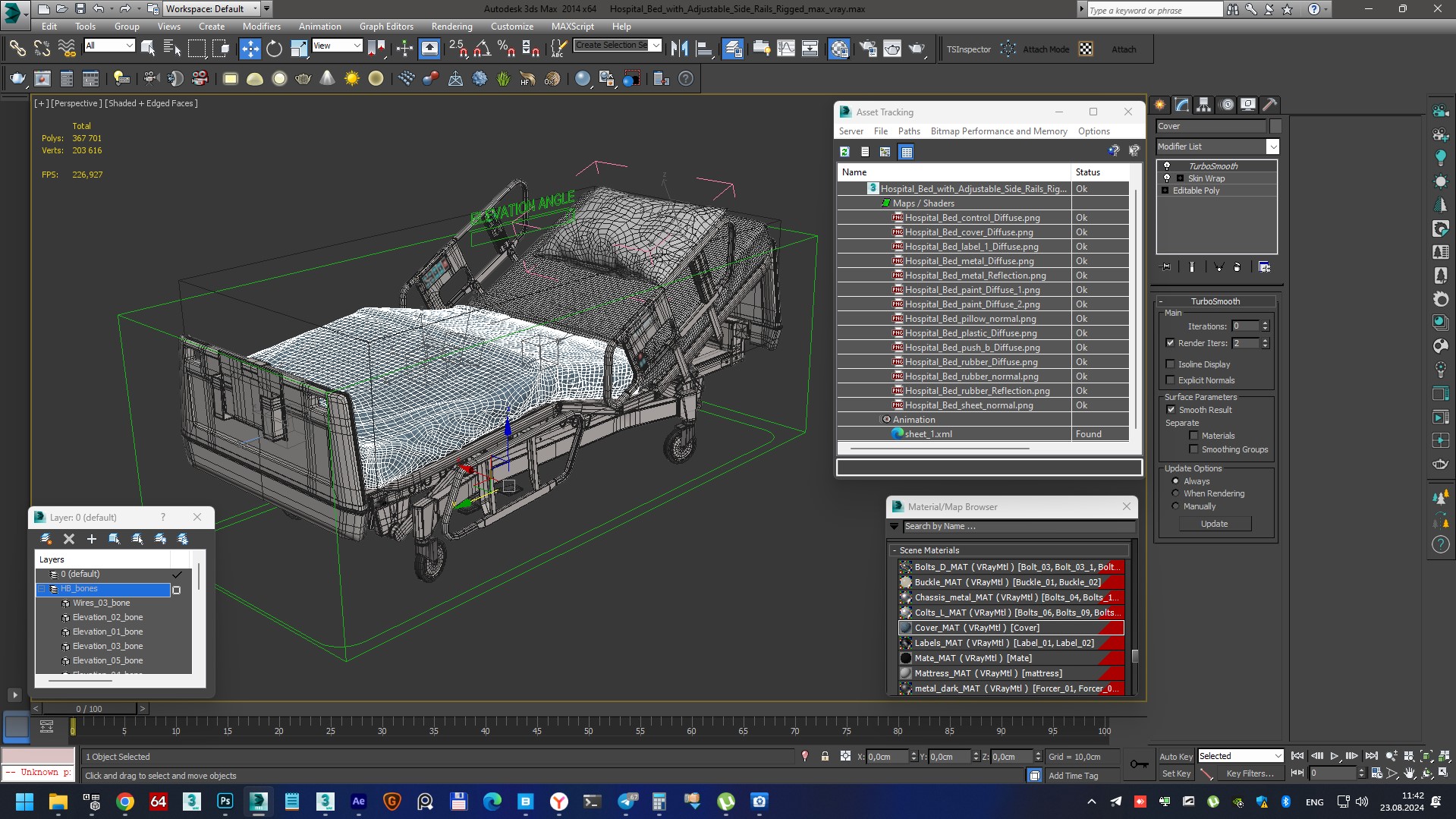The height and width of the screenshot is (819, 1456).
Task: Select Always update option
Action: pyautogui.click(x=1176, y=481)
